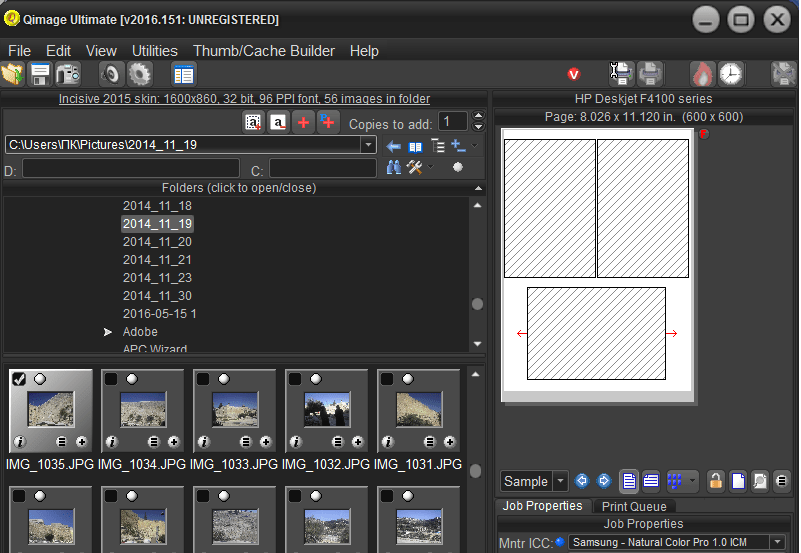
Task: Open the folder path dropdown
Action: 368,145
